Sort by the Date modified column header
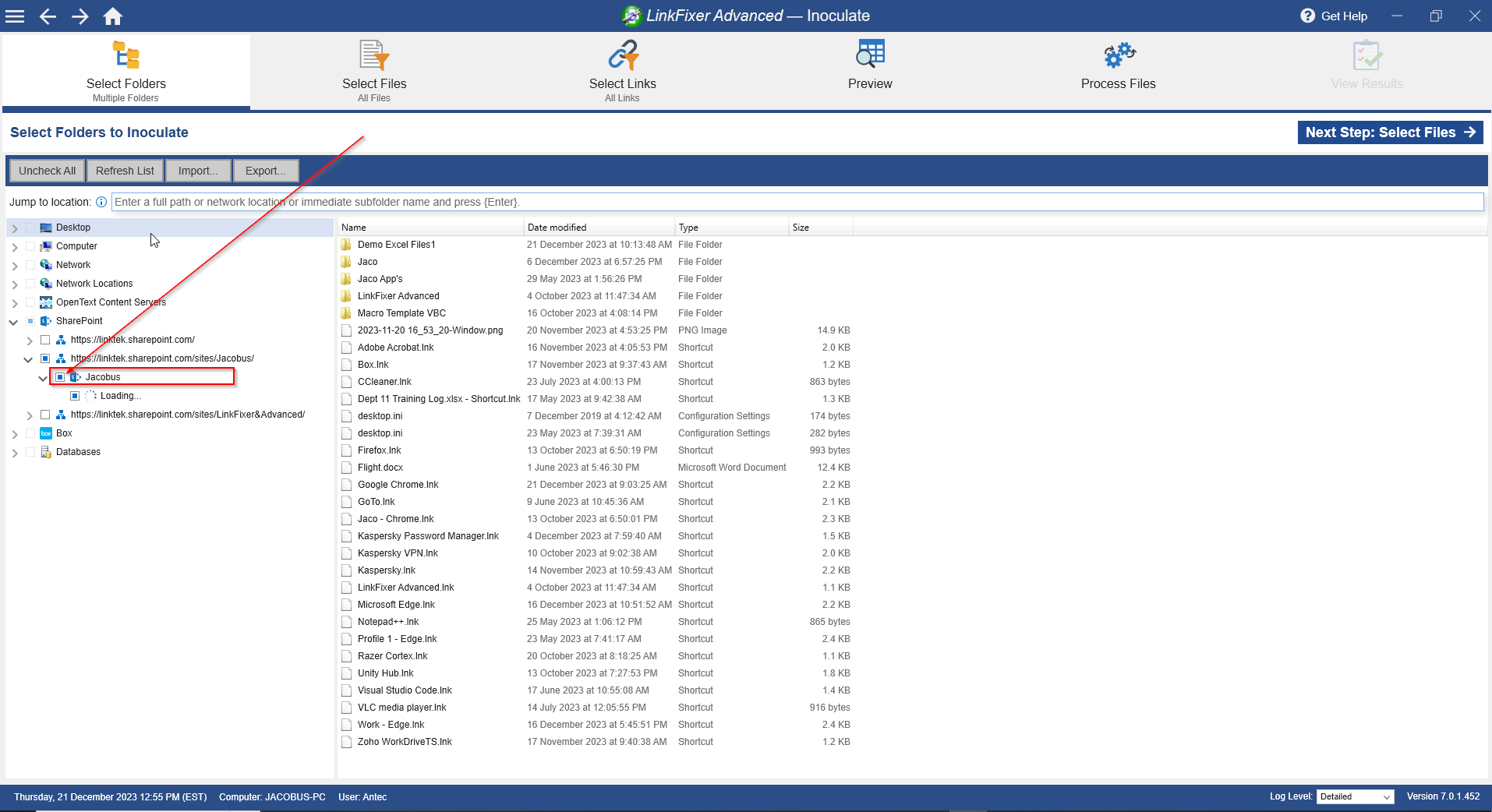 (599, 228)
